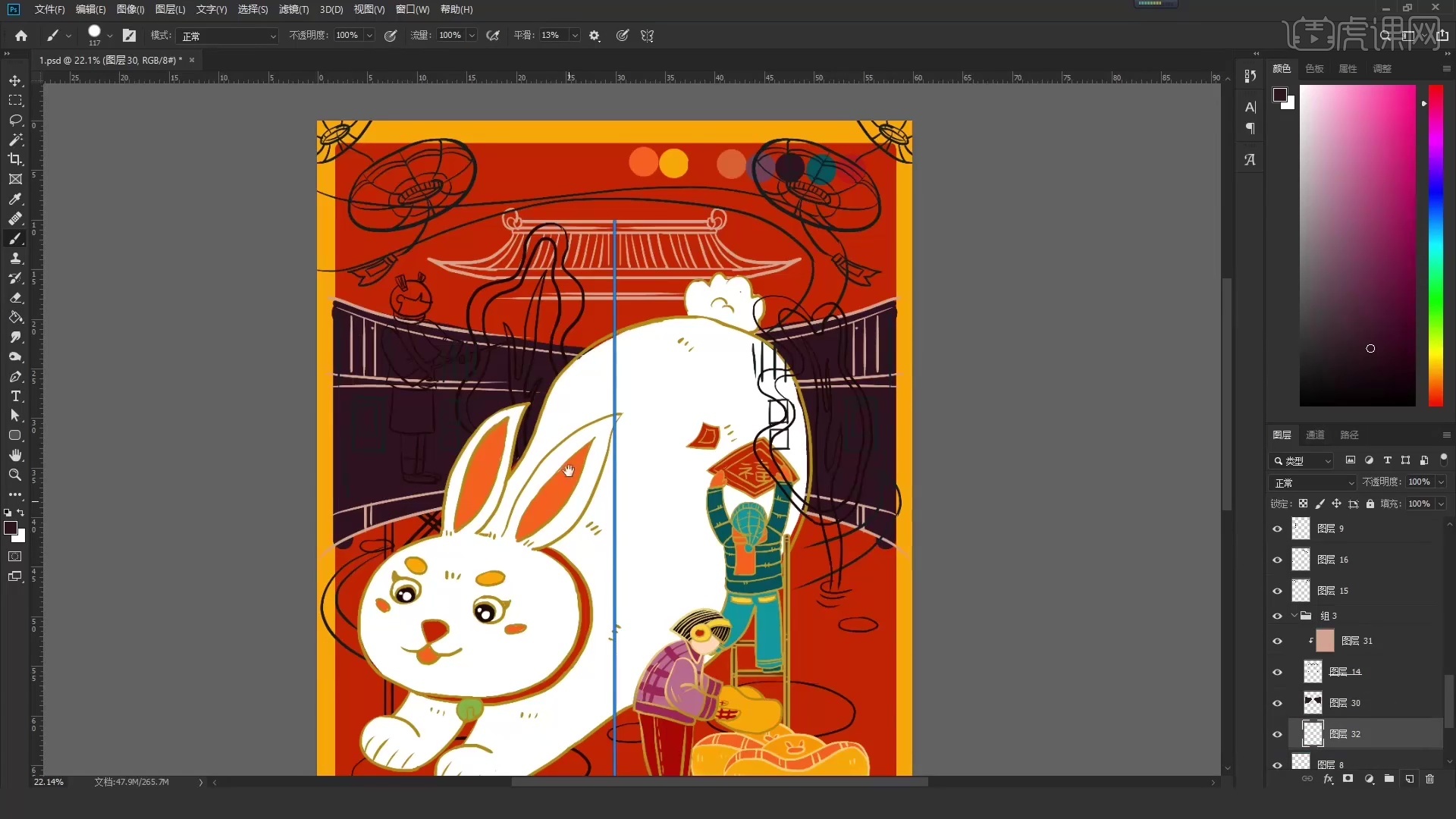Create new layer from panel footer
The height and width of the screenshot is (819, 1456).
tap(1409, 779)
